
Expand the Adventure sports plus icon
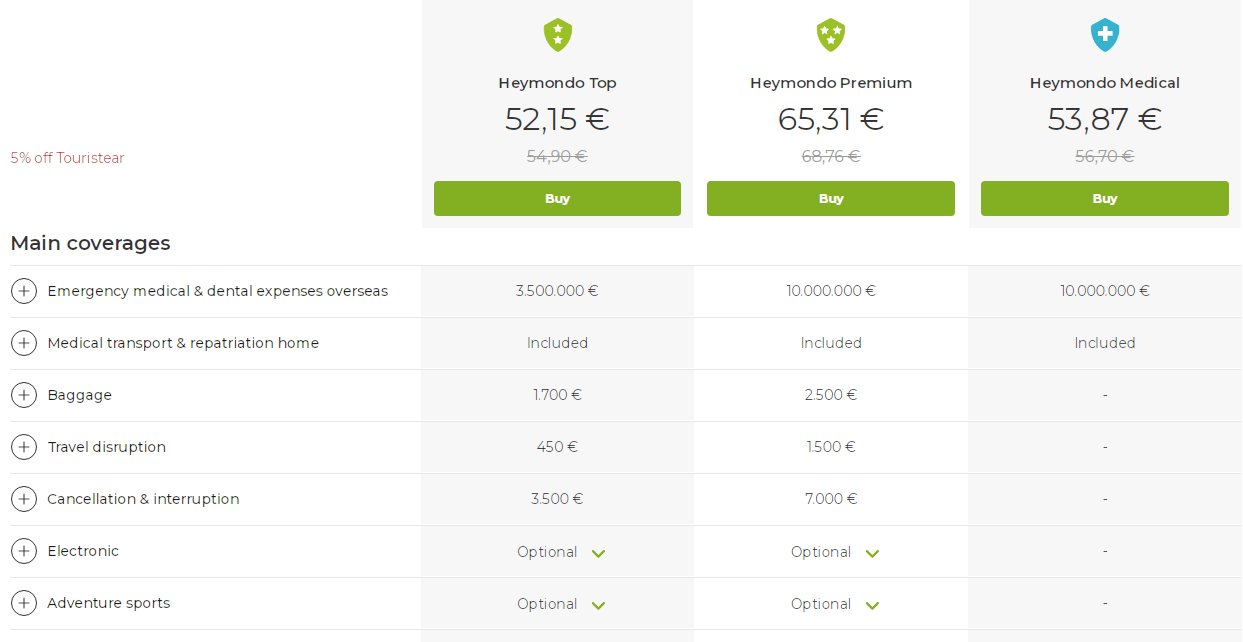point(24,603)
